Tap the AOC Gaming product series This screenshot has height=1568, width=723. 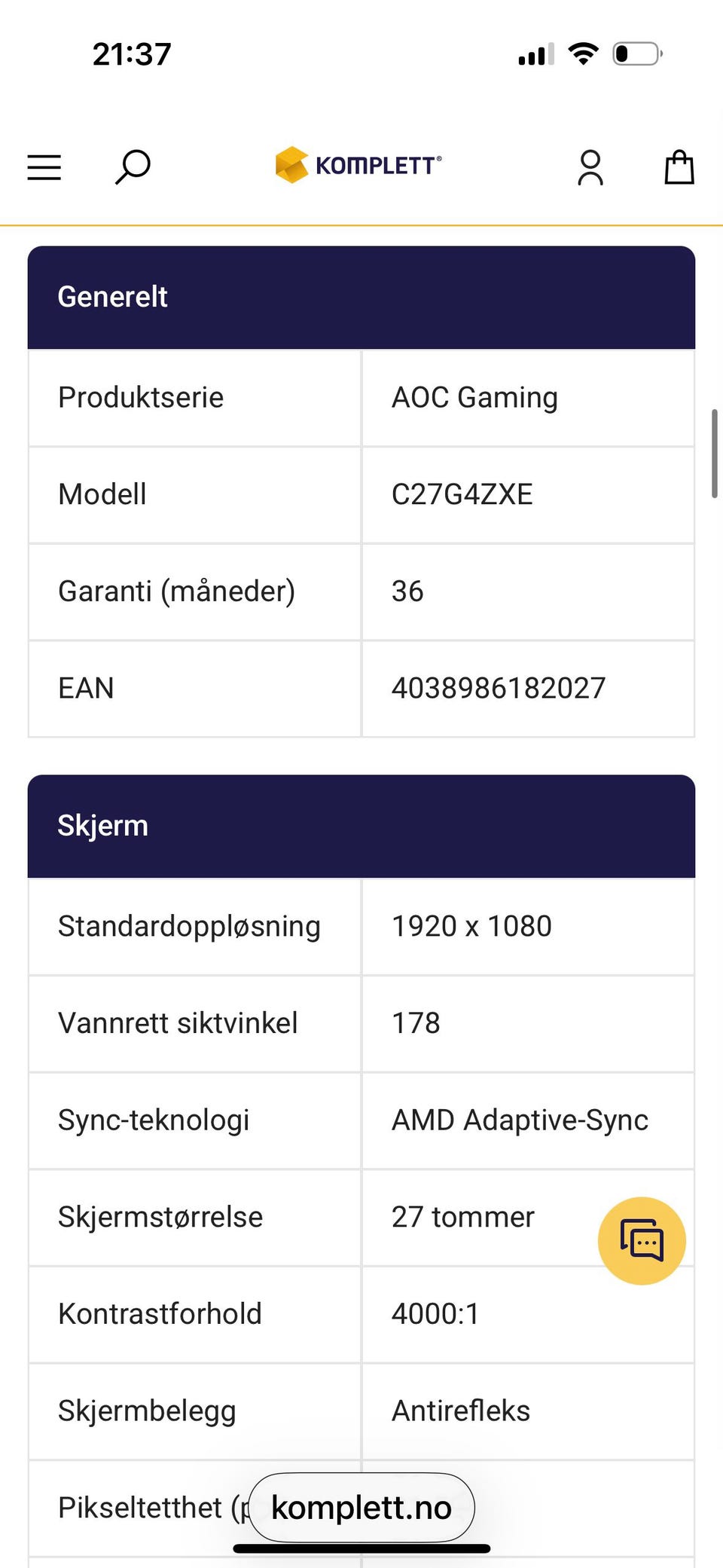coord(474,398)
